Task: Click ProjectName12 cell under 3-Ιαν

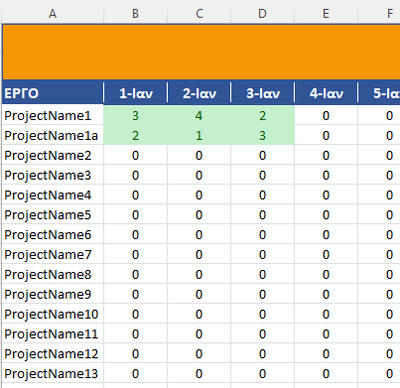Action: click(263, 354)
